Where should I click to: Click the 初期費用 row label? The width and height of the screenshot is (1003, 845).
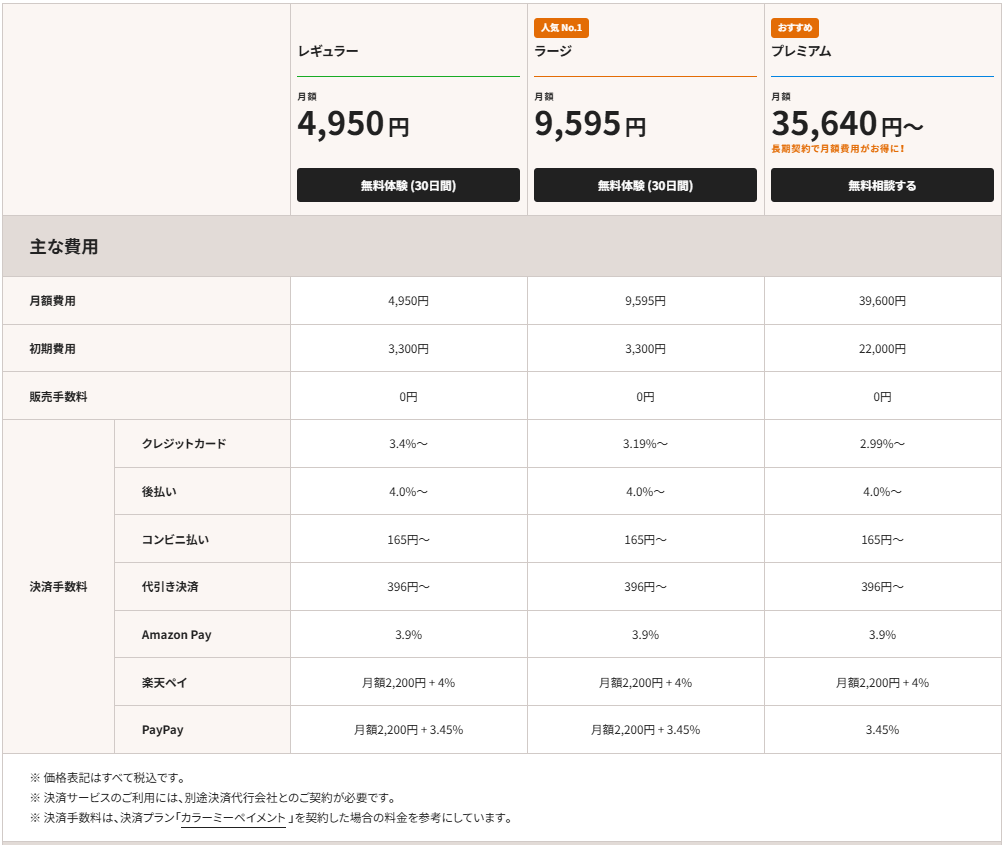click(x=52, y=349)
